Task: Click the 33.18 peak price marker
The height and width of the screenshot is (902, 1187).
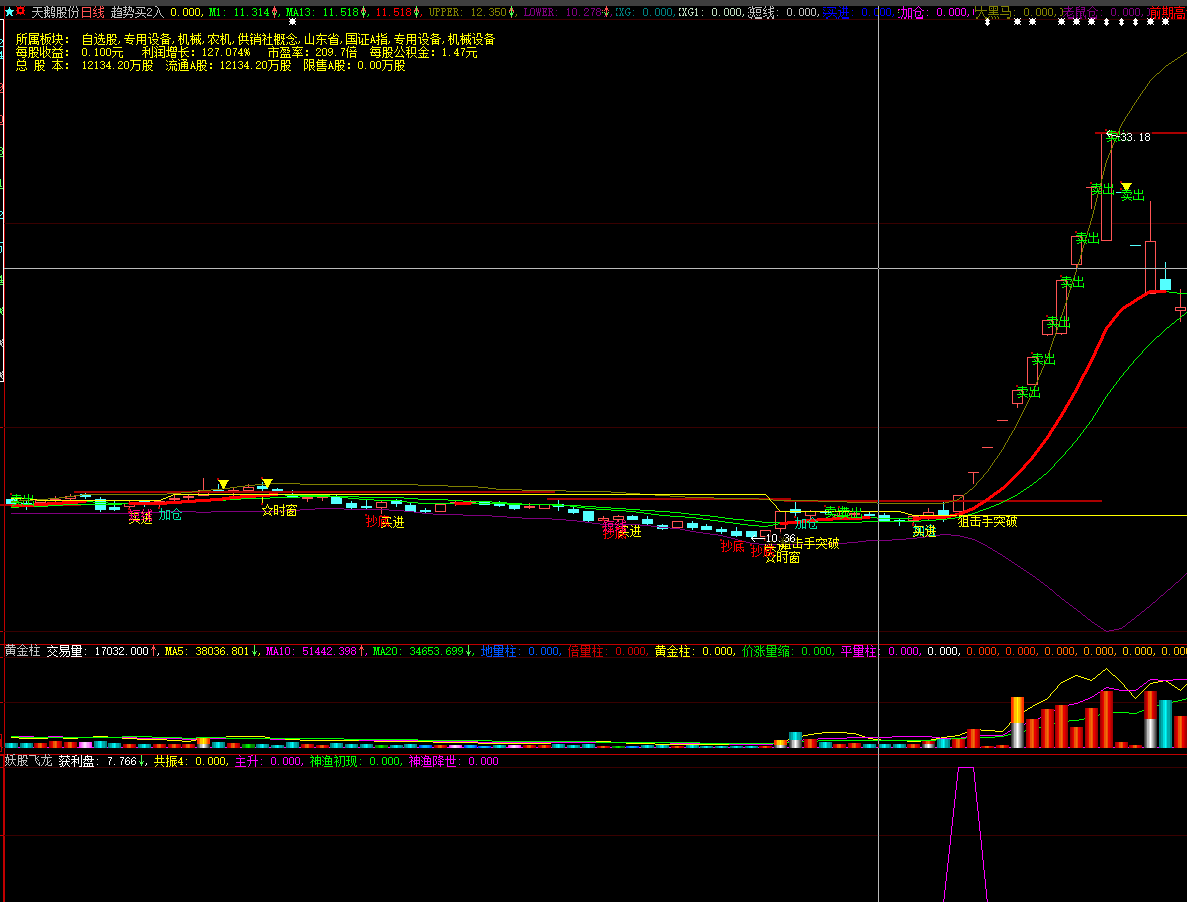Action: (1134, 137)
